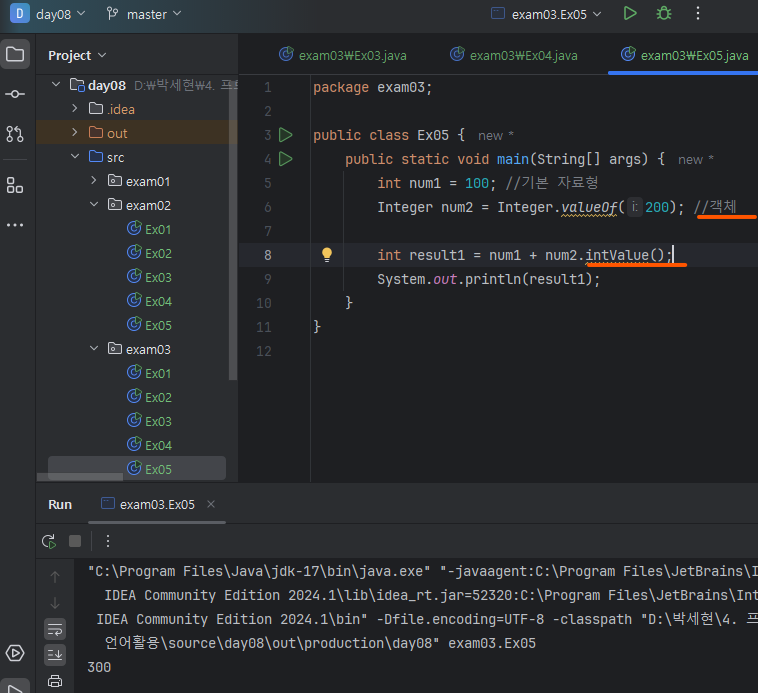Toggle the Project tool window folder icon

[x=15, y=54]
